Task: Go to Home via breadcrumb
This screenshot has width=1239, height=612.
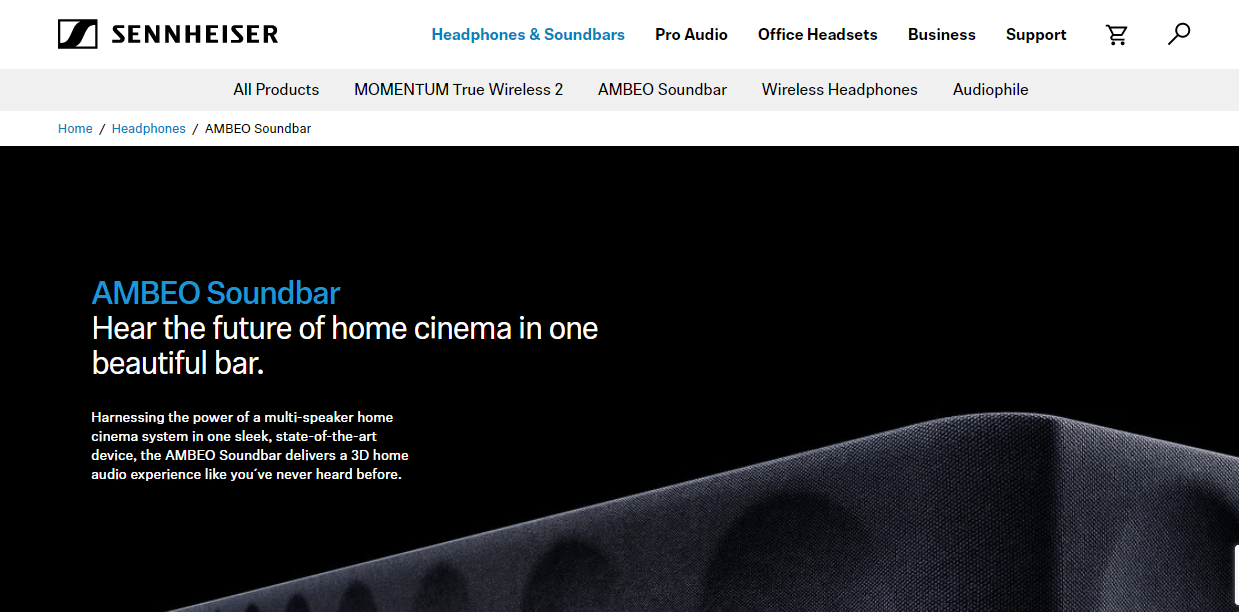Action: point(75,128)
